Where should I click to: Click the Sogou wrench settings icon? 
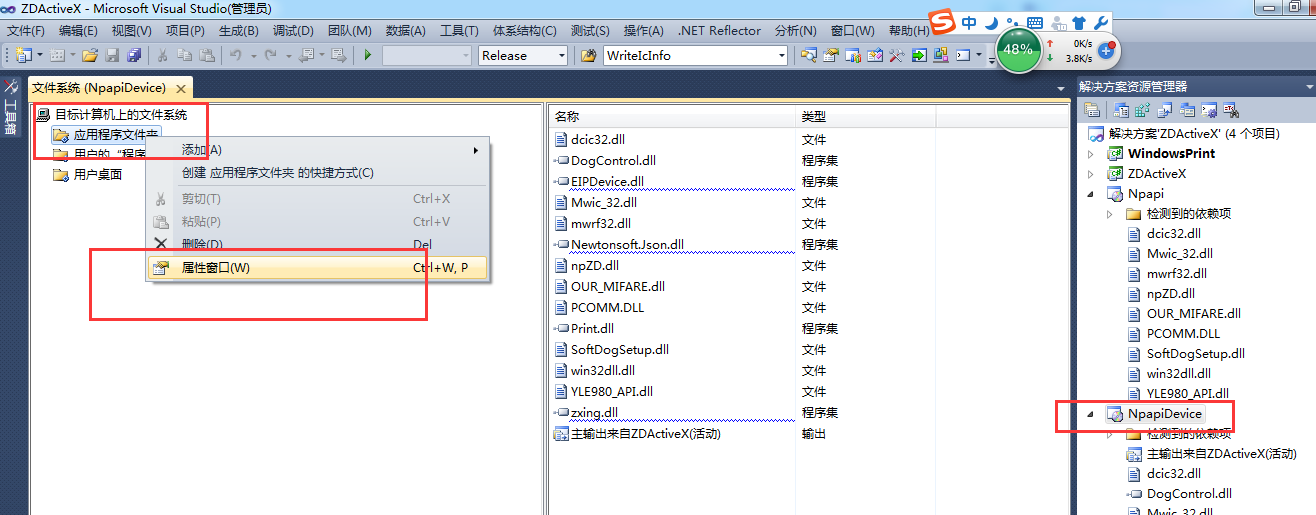[x=1100, y=22]
